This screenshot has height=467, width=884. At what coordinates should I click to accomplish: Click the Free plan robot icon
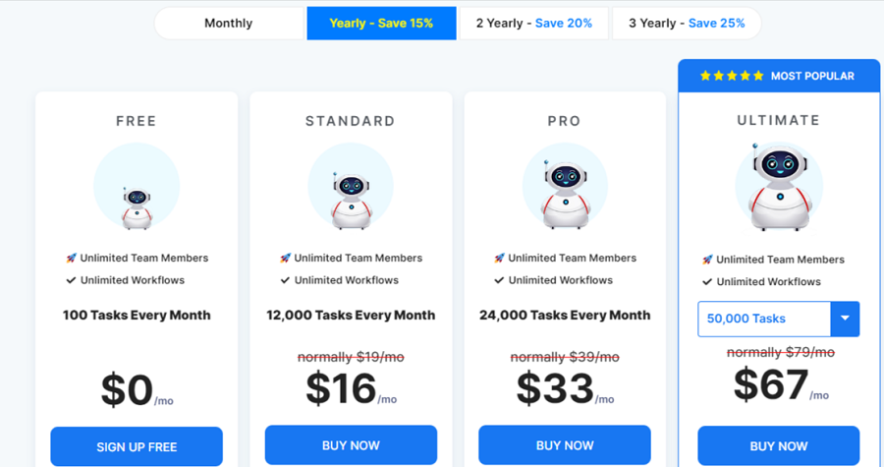(136, 206)
